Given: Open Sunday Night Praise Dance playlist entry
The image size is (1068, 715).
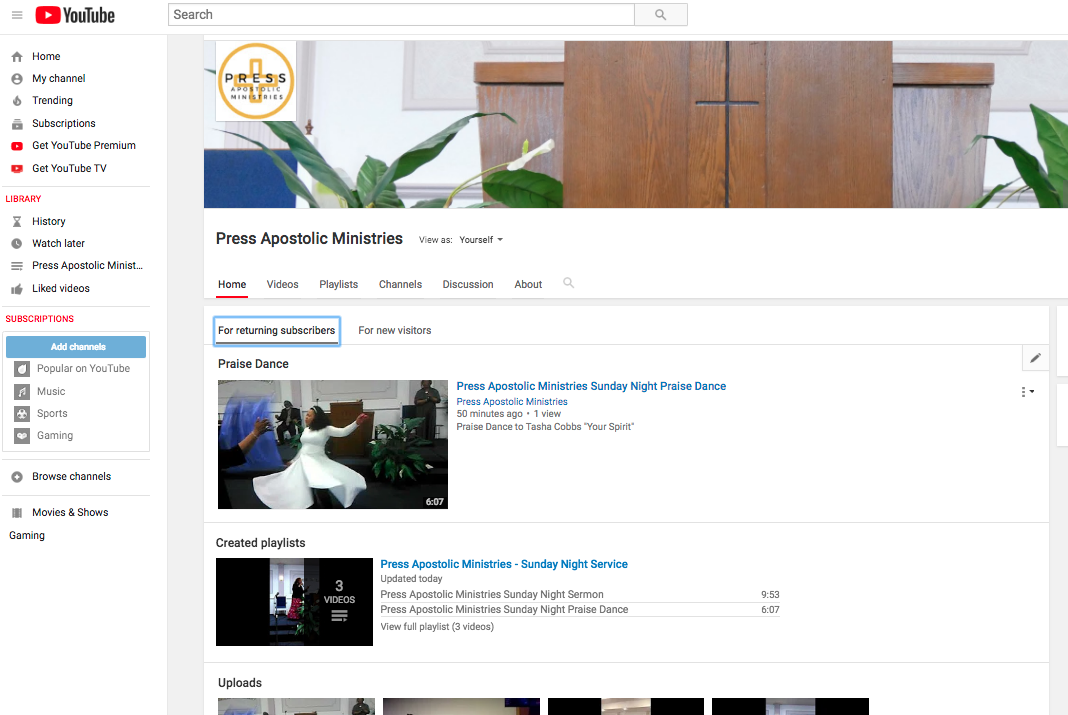Looking at the screenshot, I should (x=504, y=609).
